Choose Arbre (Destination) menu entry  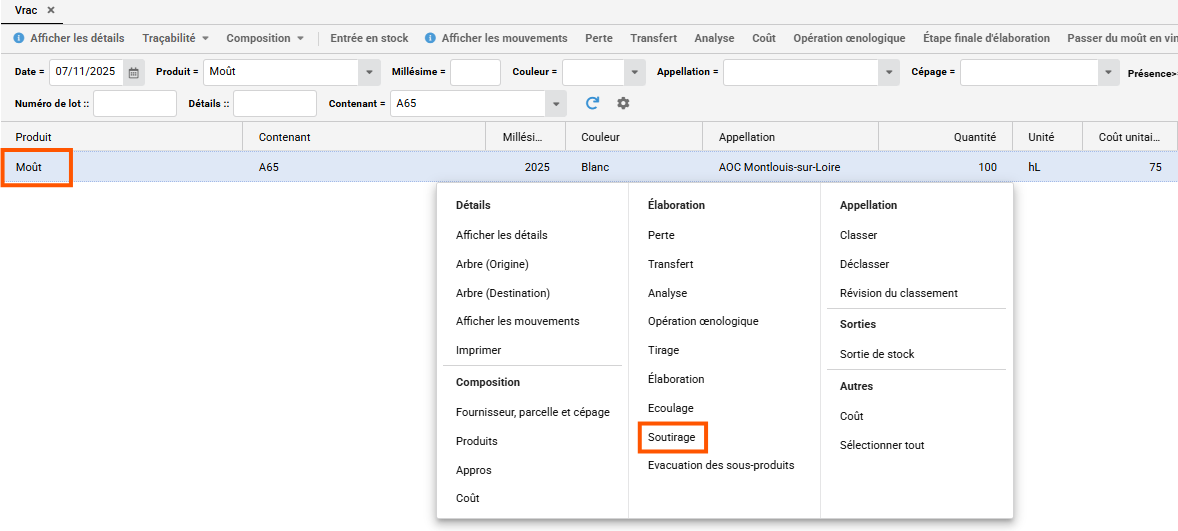coord(503,293)
